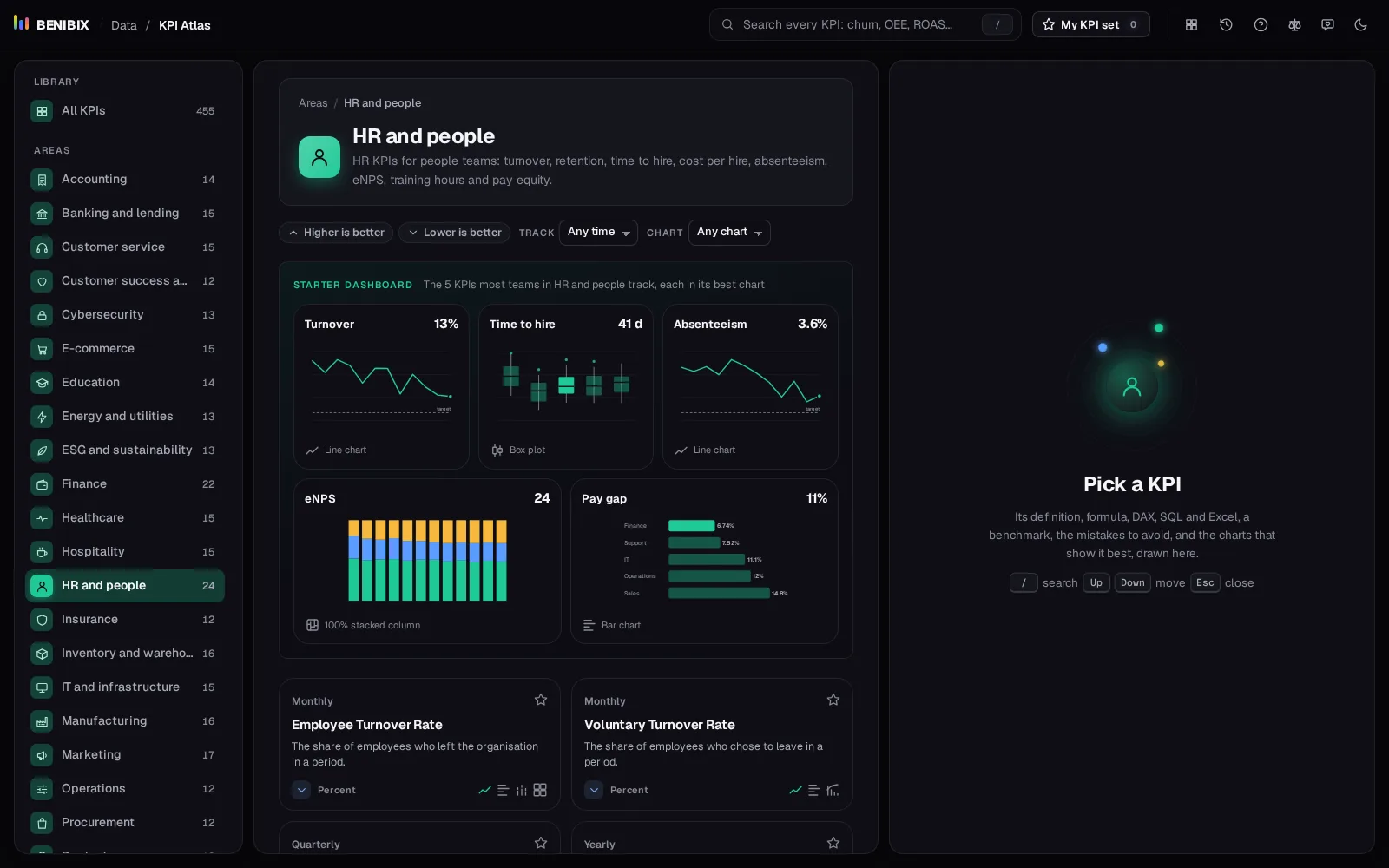This screenshot has width=1389, height=868.
Task: Open the Chart Any chart dropdown
Action: 729,233
